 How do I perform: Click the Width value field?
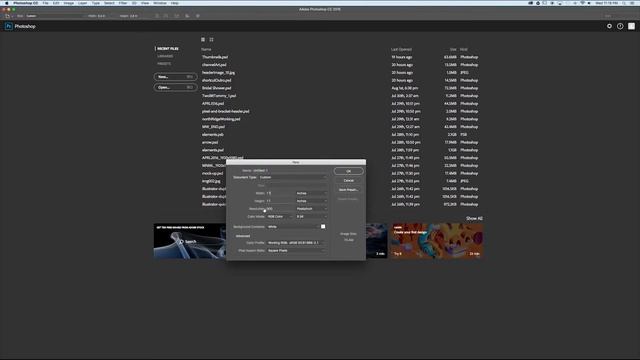[x=280, y=193]
